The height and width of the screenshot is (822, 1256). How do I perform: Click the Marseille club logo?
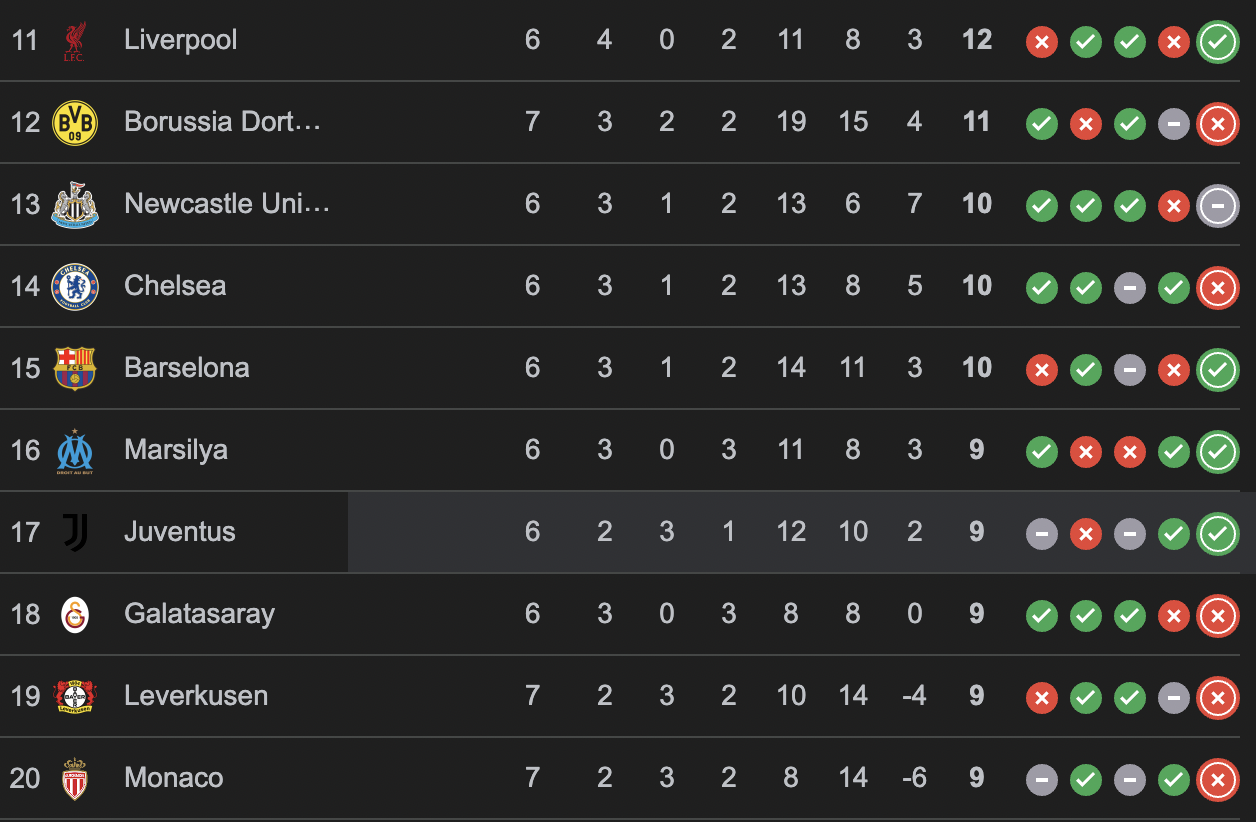[75, 450]
